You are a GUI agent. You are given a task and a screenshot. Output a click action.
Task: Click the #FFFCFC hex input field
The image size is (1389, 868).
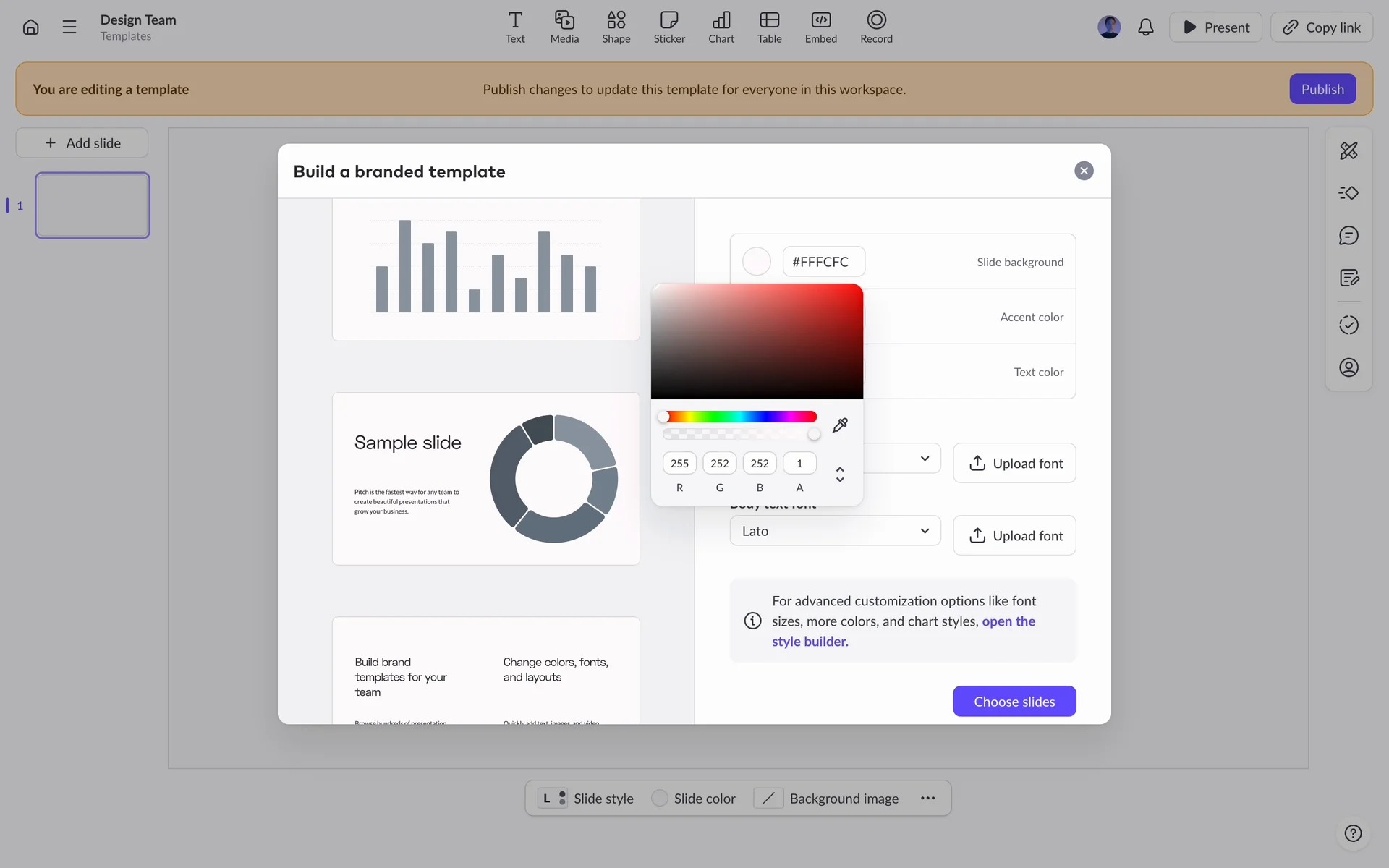click(x=823, y=262)
